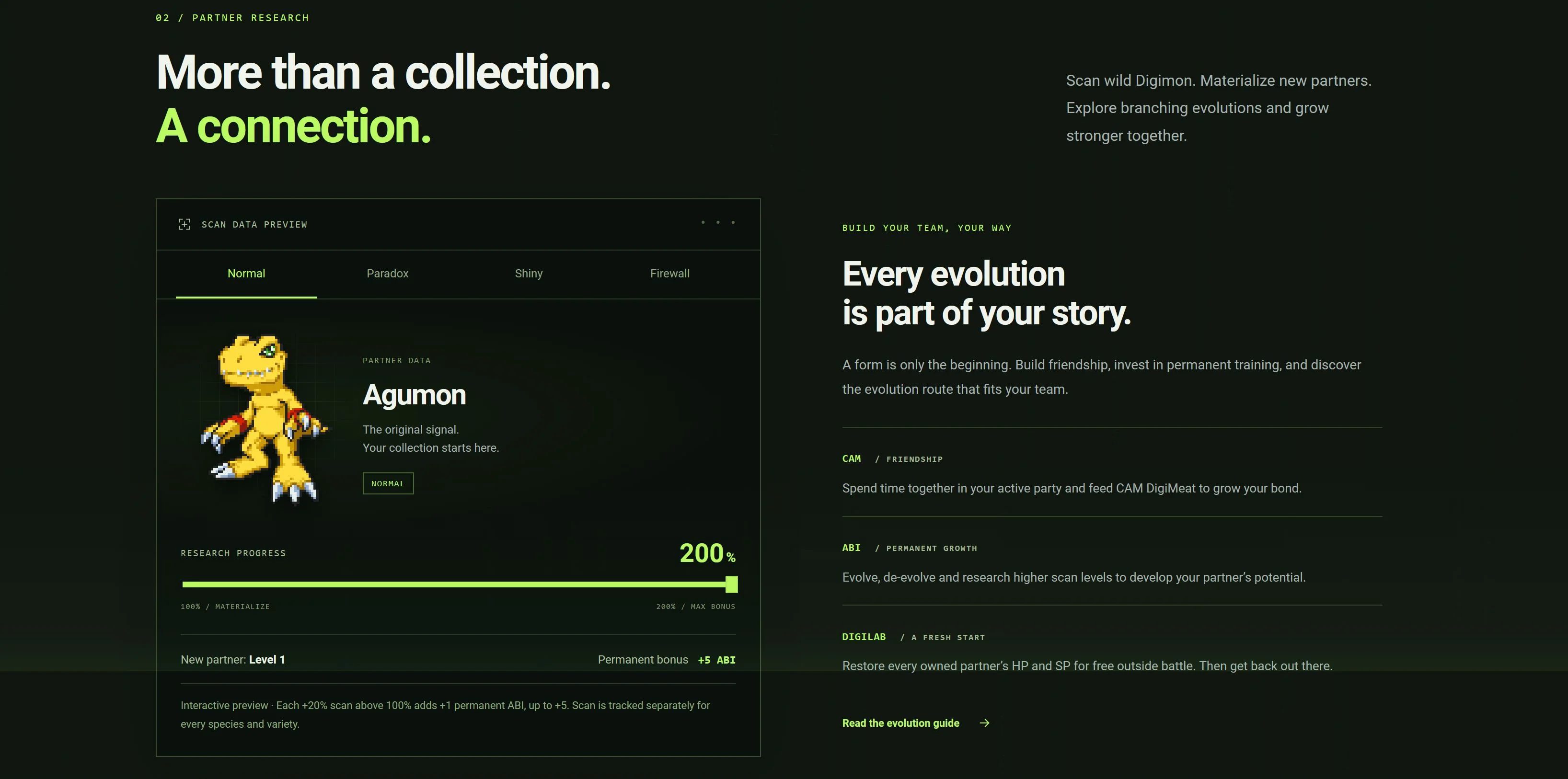1568x779 pixels.
Task: Click the 'More than a collection.' headline
Action: (x=383, y=72)
